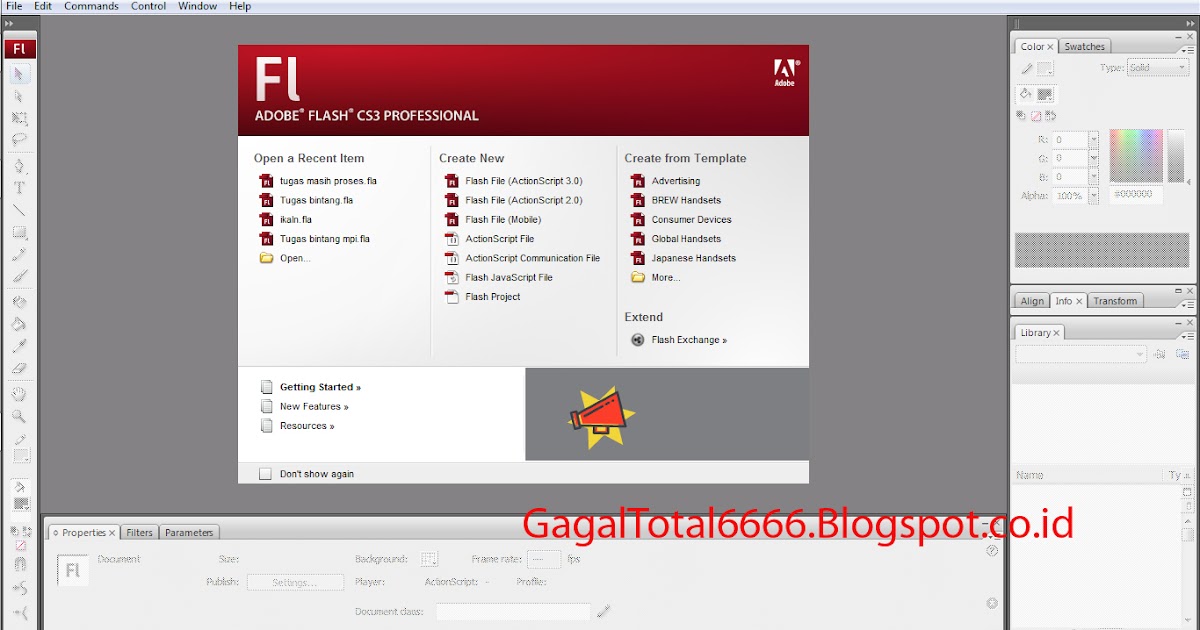
Task: Select the Pen tool
Action: 19,166
